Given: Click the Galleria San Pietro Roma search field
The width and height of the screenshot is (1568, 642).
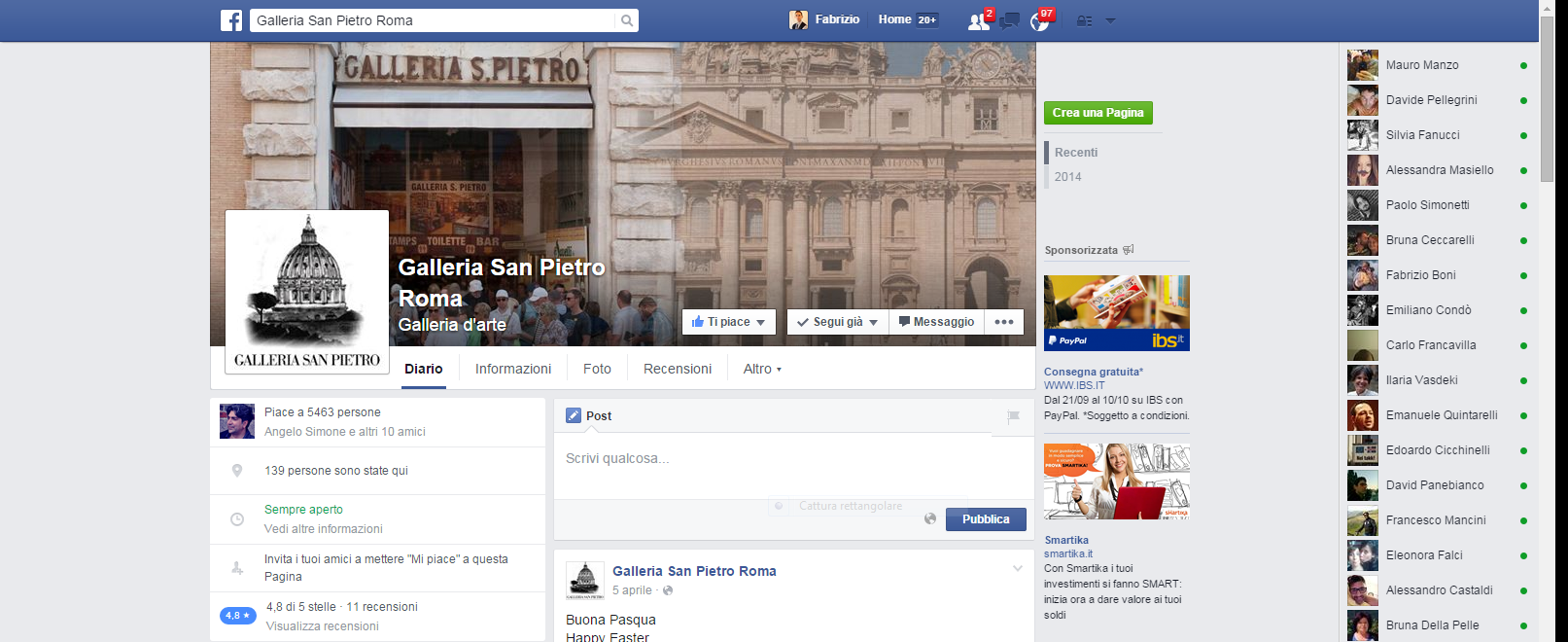Looking at the screenshot, I should pos(433,20).
